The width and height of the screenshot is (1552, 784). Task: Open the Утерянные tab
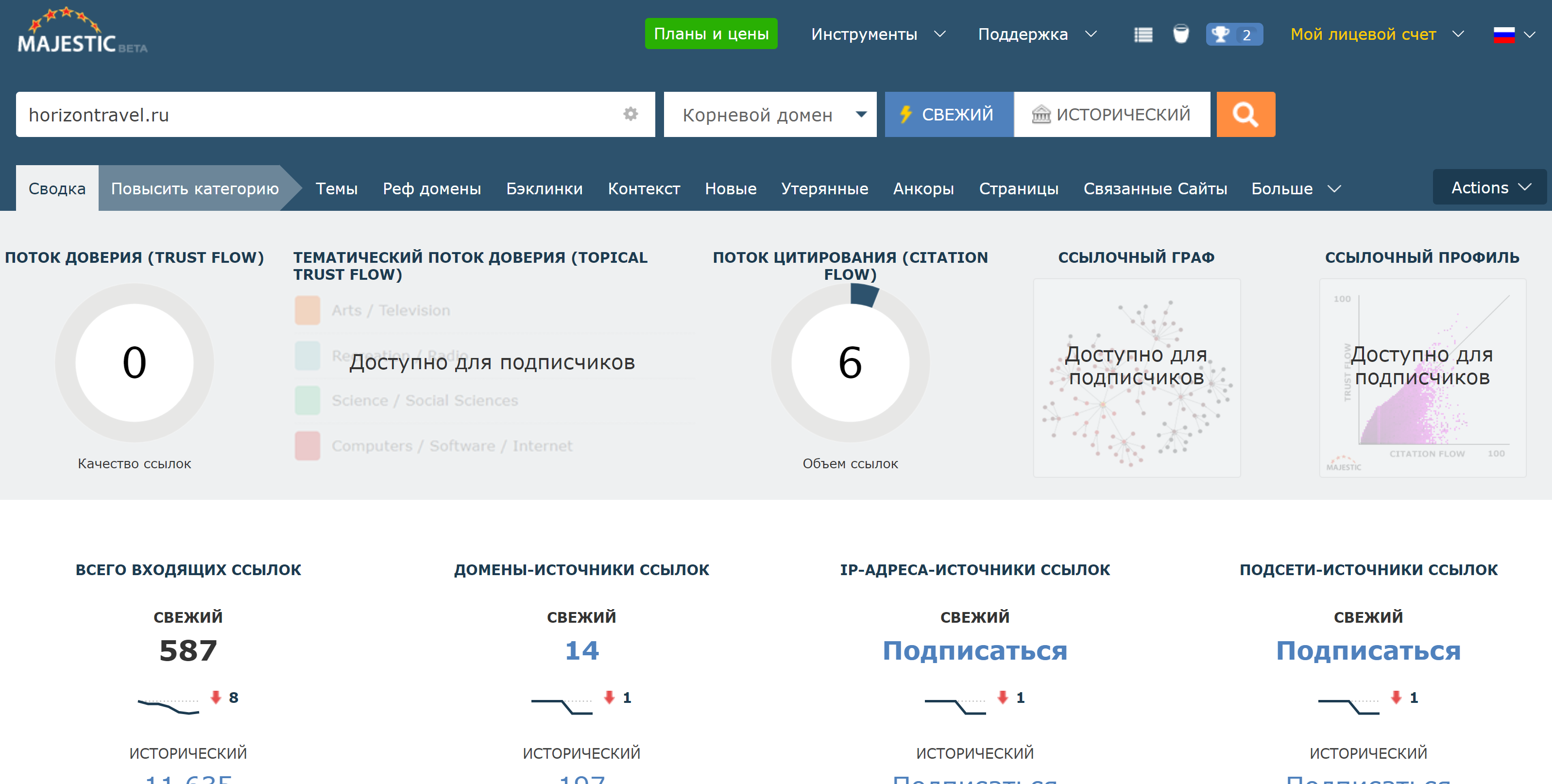(824, 188)
